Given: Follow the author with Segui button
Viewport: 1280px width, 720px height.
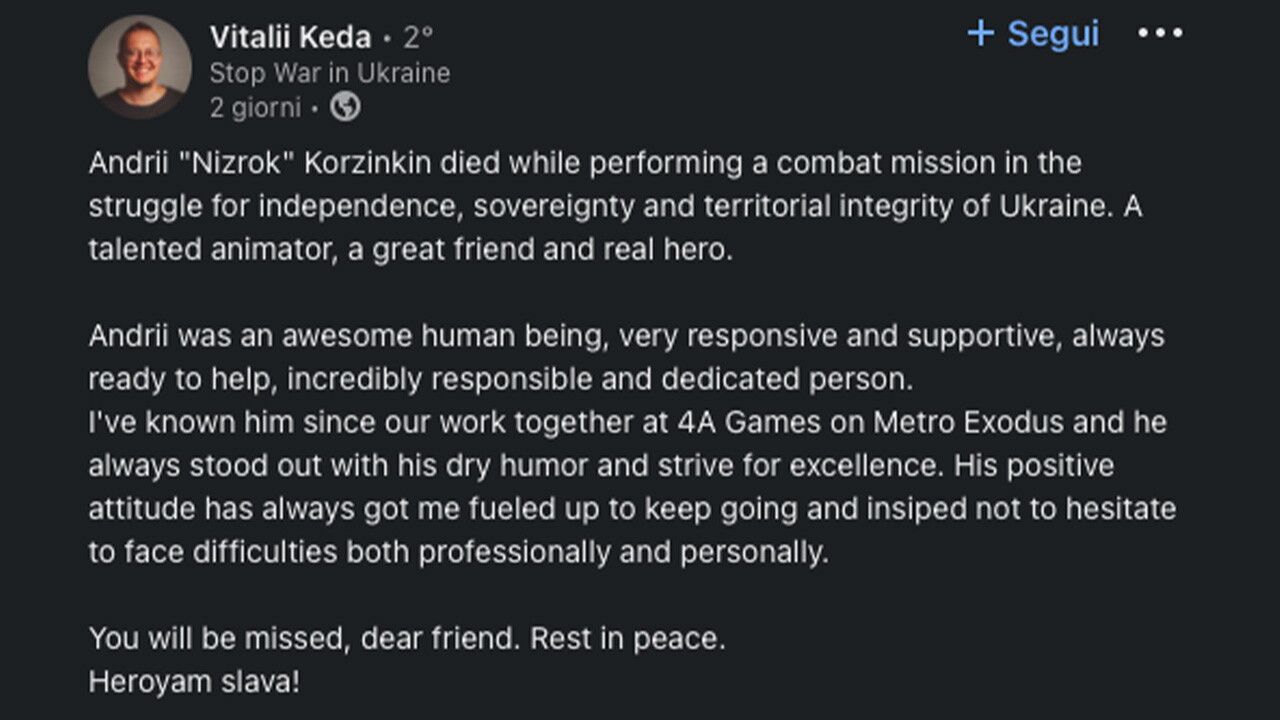Looking at the screenshot, I should (x=1034, y=33).
